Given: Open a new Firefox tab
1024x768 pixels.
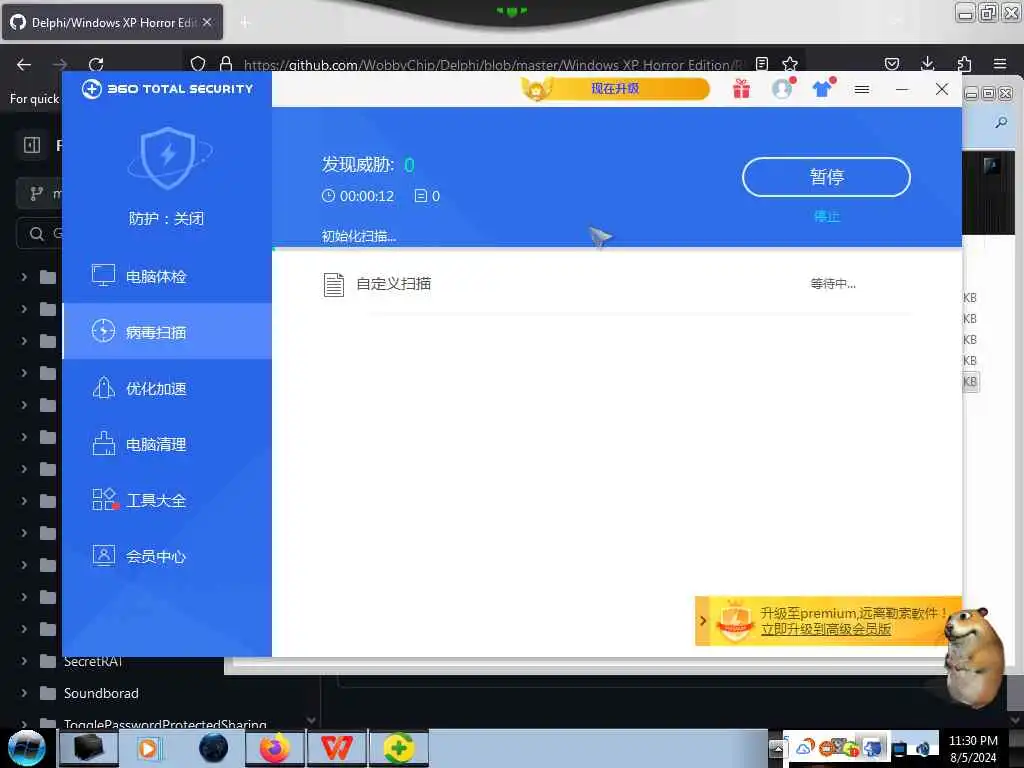Looking at the screenshot, I should 245,23.
